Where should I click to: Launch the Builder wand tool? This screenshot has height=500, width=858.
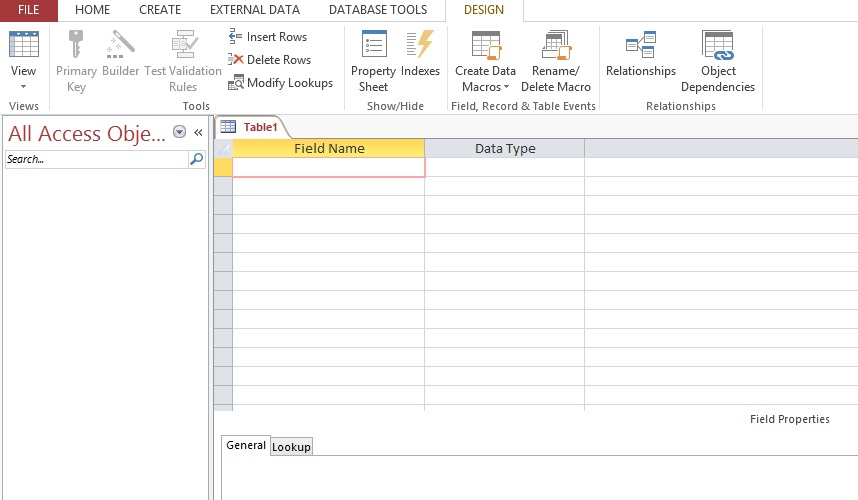[x=120, y=54]
